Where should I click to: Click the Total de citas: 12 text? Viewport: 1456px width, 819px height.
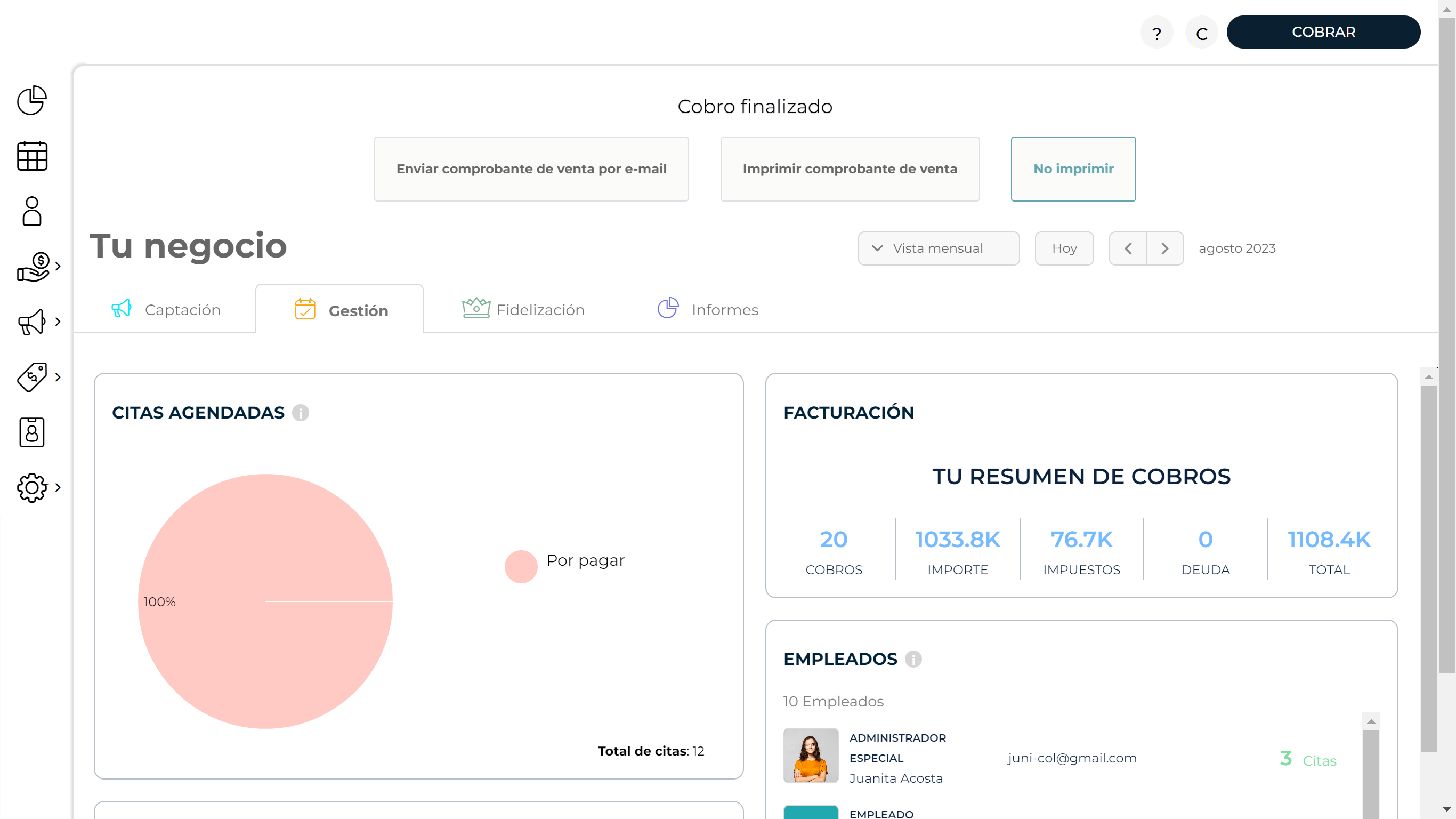(651, 751)
